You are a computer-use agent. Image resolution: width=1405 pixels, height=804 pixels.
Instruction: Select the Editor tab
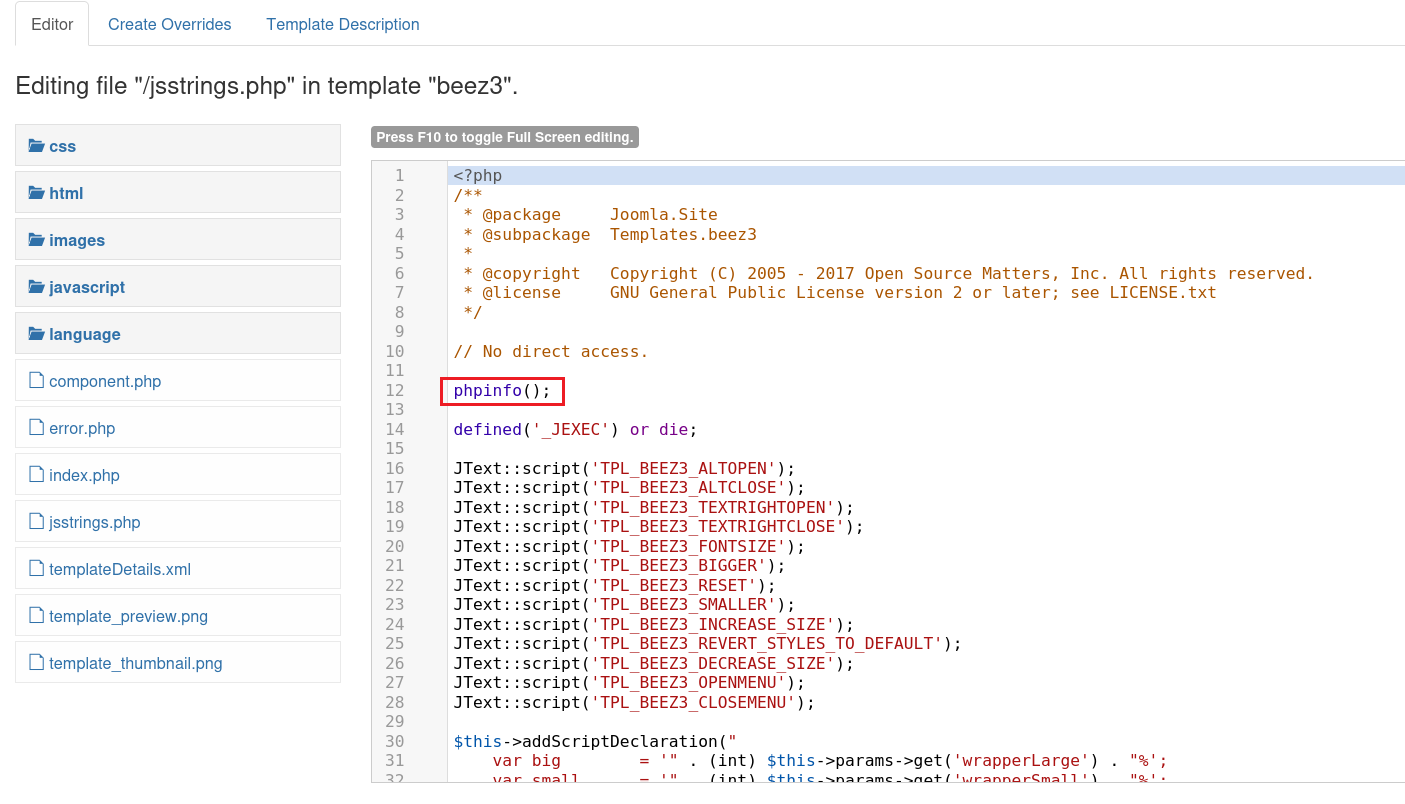point(52,24)
